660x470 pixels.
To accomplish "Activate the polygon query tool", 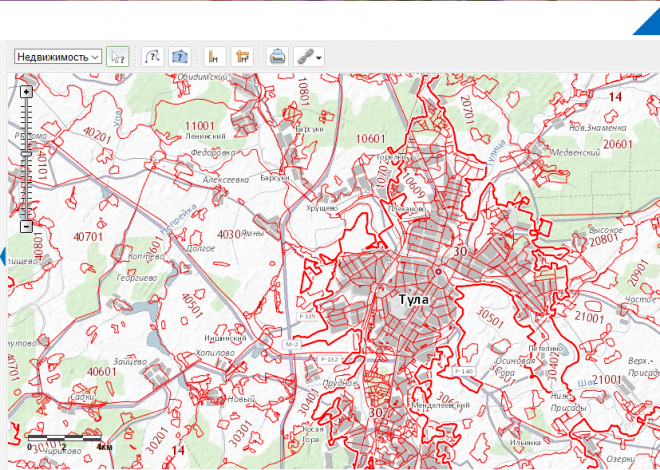I will (180, 57).
